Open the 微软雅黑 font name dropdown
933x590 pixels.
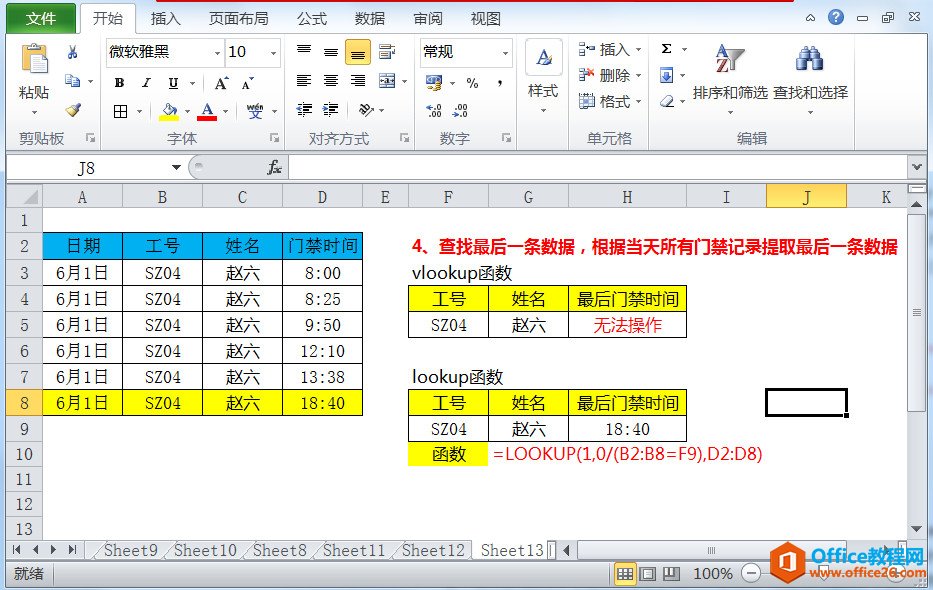pos(217,53)
